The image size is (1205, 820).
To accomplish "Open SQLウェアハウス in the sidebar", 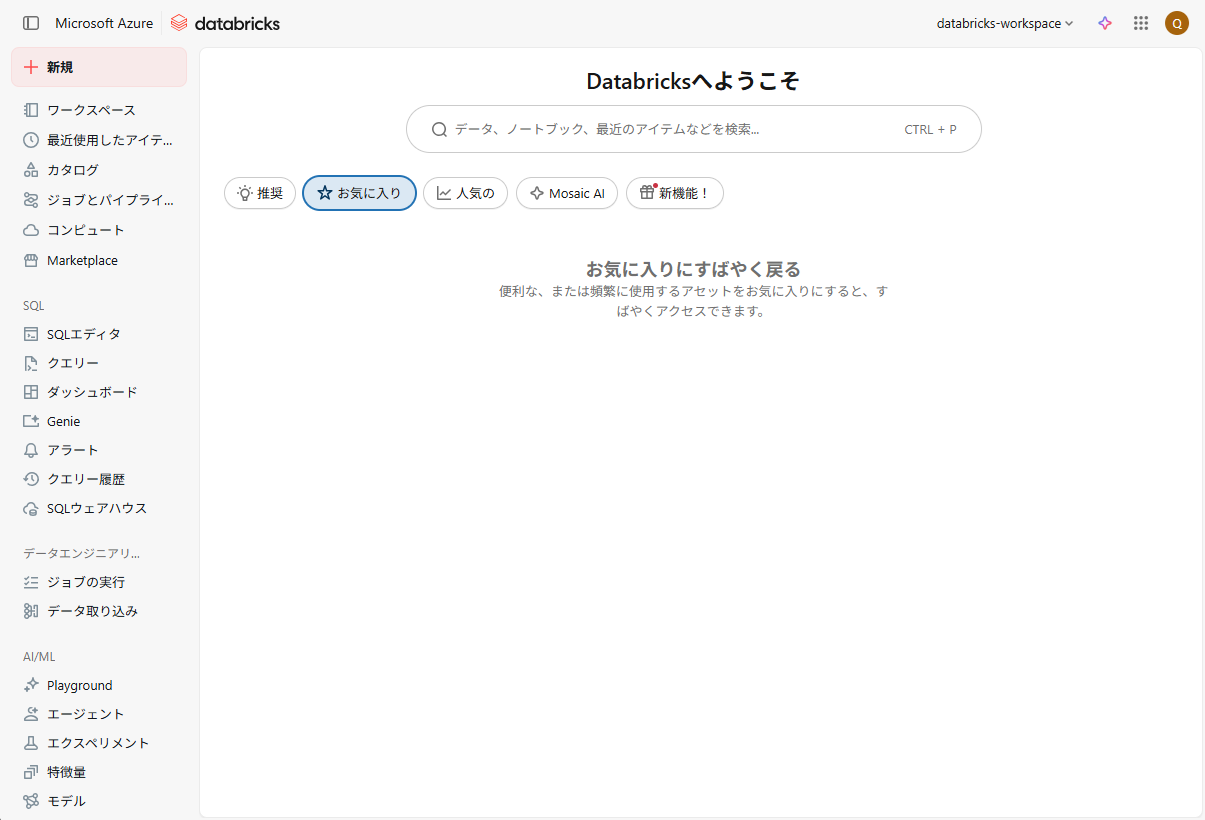I will pos(96,508).
